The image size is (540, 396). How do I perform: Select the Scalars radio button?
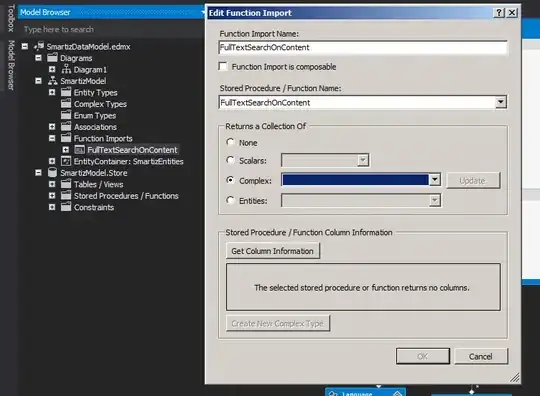pos(230,160)
